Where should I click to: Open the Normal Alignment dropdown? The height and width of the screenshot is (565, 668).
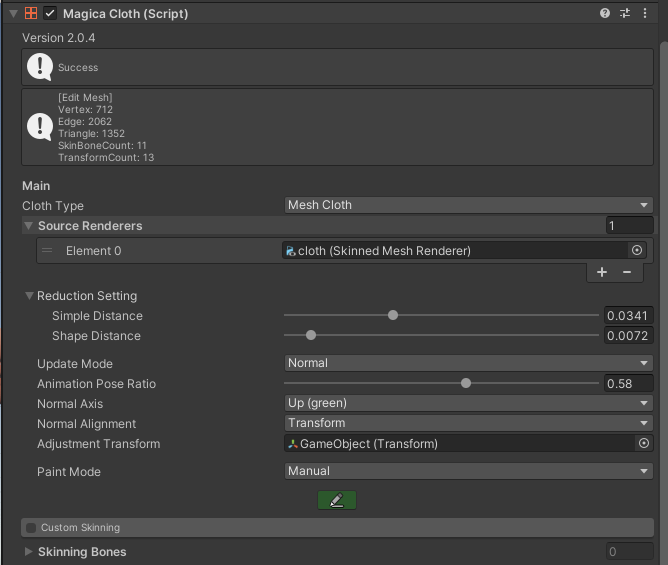(x=468, y=423)
